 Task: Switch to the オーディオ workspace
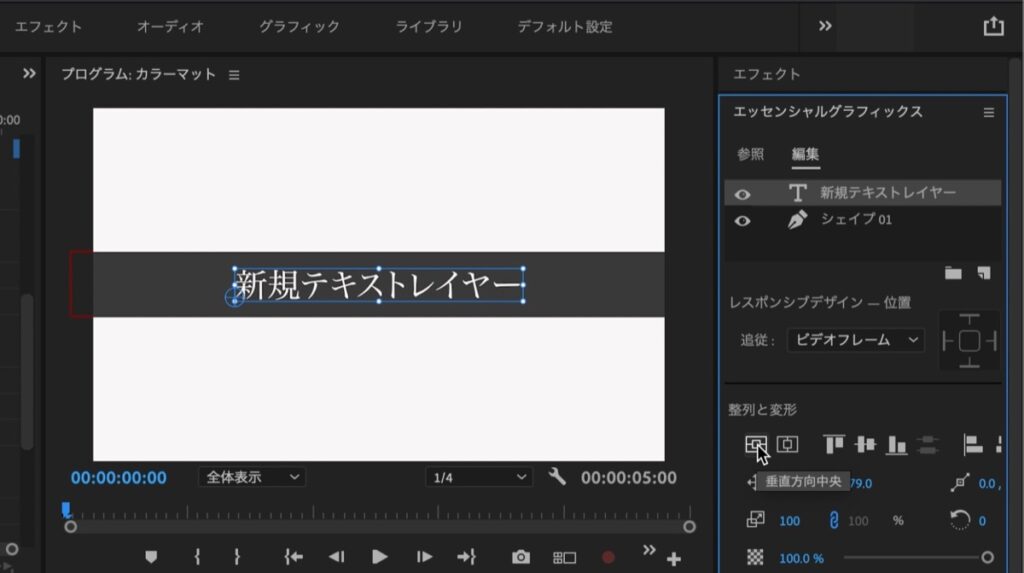point(170,27)
